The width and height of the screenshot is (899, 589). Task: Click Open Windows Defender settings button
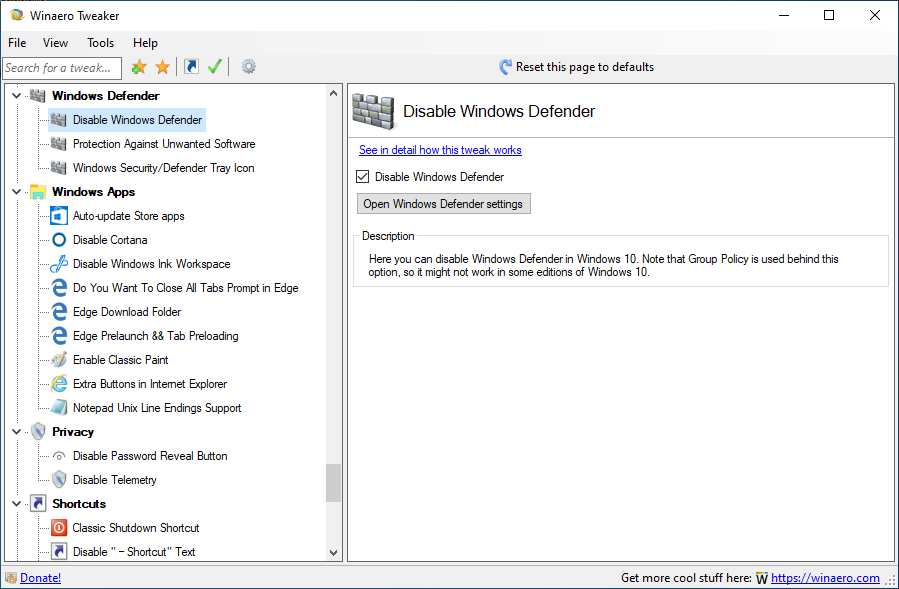click(x=444, y=204)
